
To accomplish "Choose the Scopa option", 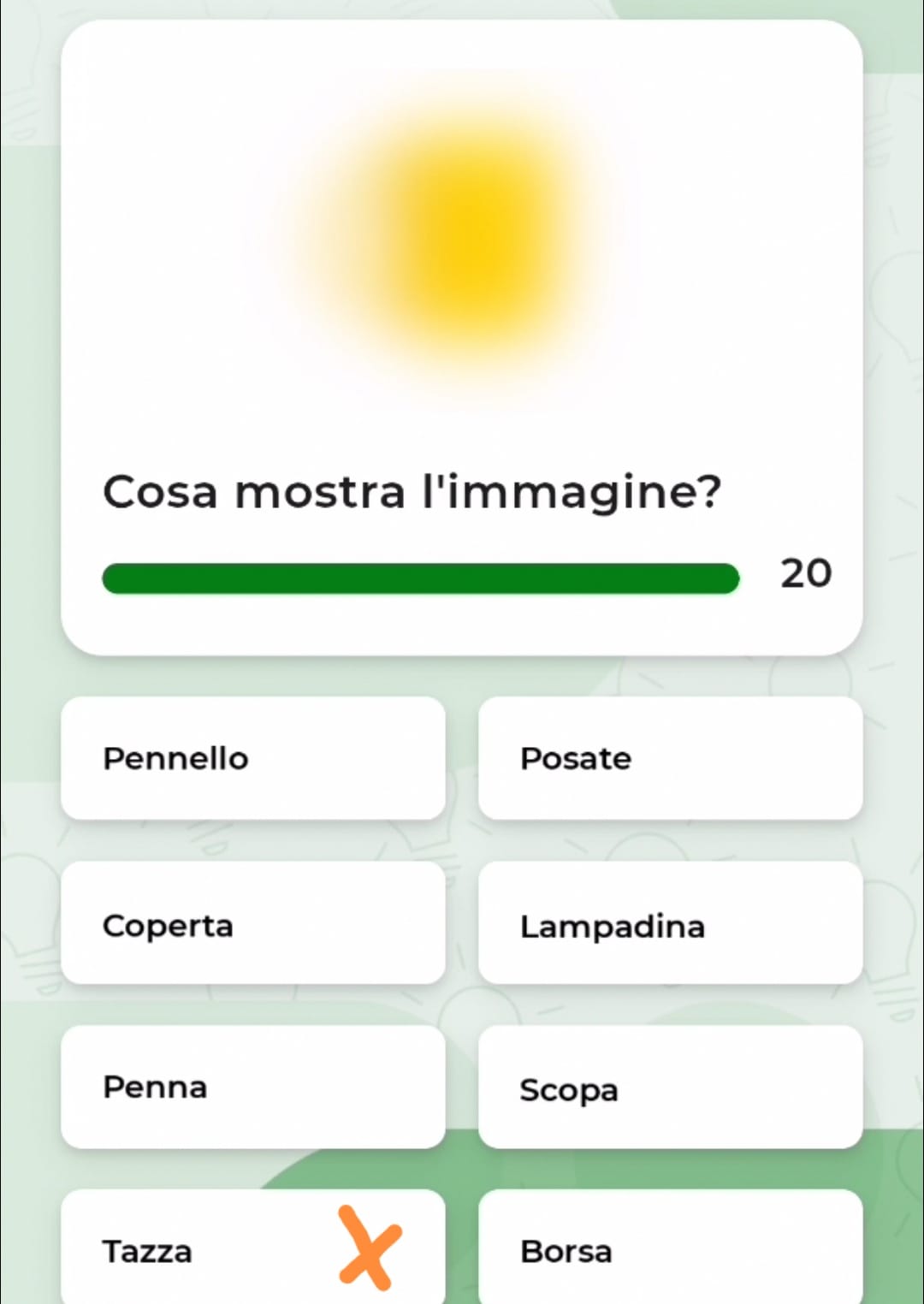I will 670,1087.
